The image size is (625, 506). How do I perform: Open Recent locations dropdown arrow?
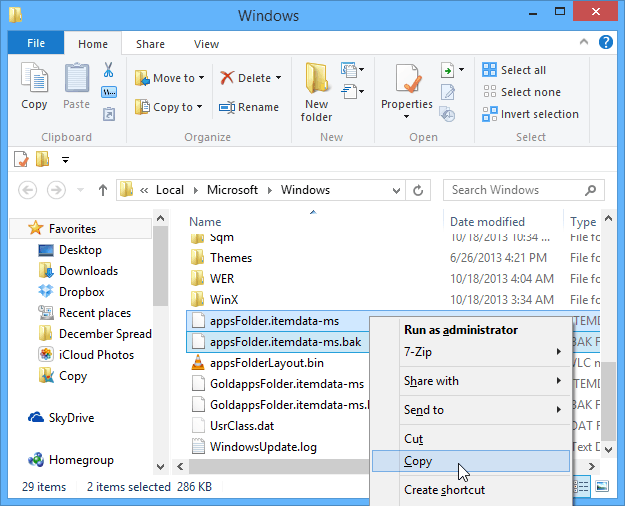81,190
